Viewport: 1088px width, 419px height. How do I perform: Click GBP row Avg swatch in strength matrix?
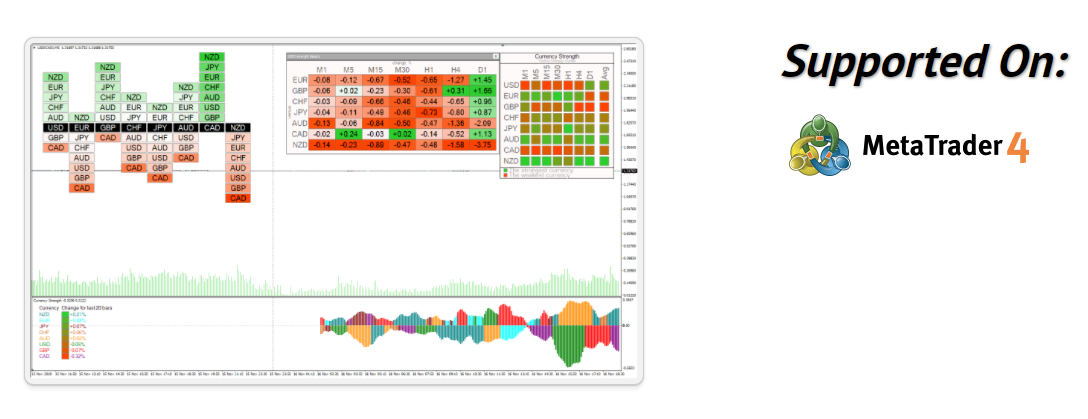(604, 107)
